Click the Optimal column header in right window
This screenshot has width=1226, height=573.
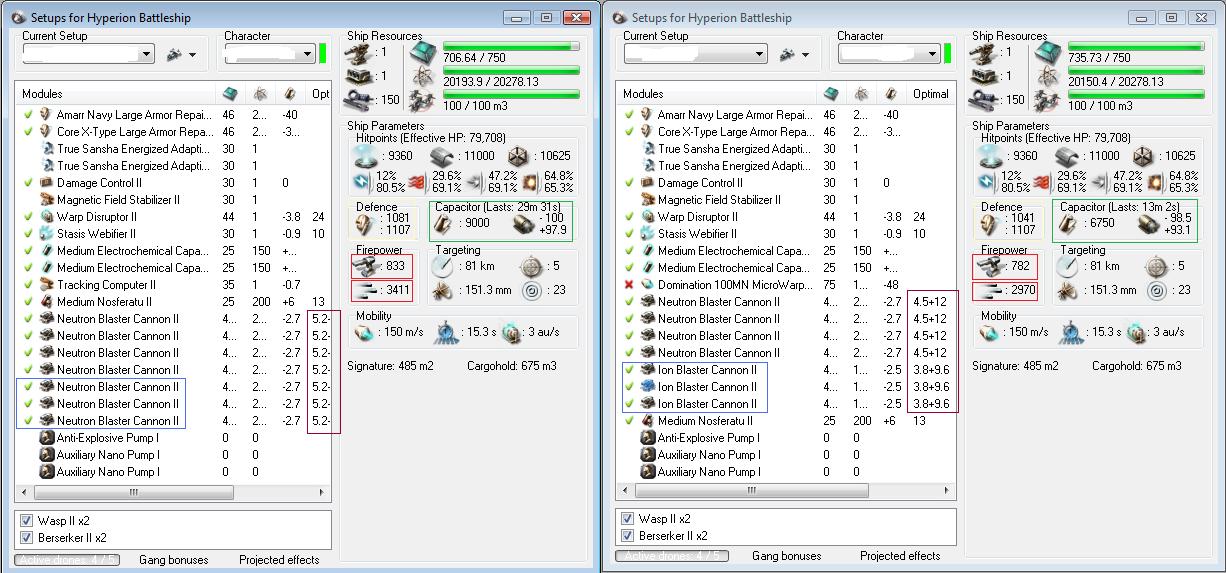pyautogui.click(x=931, y=94)
